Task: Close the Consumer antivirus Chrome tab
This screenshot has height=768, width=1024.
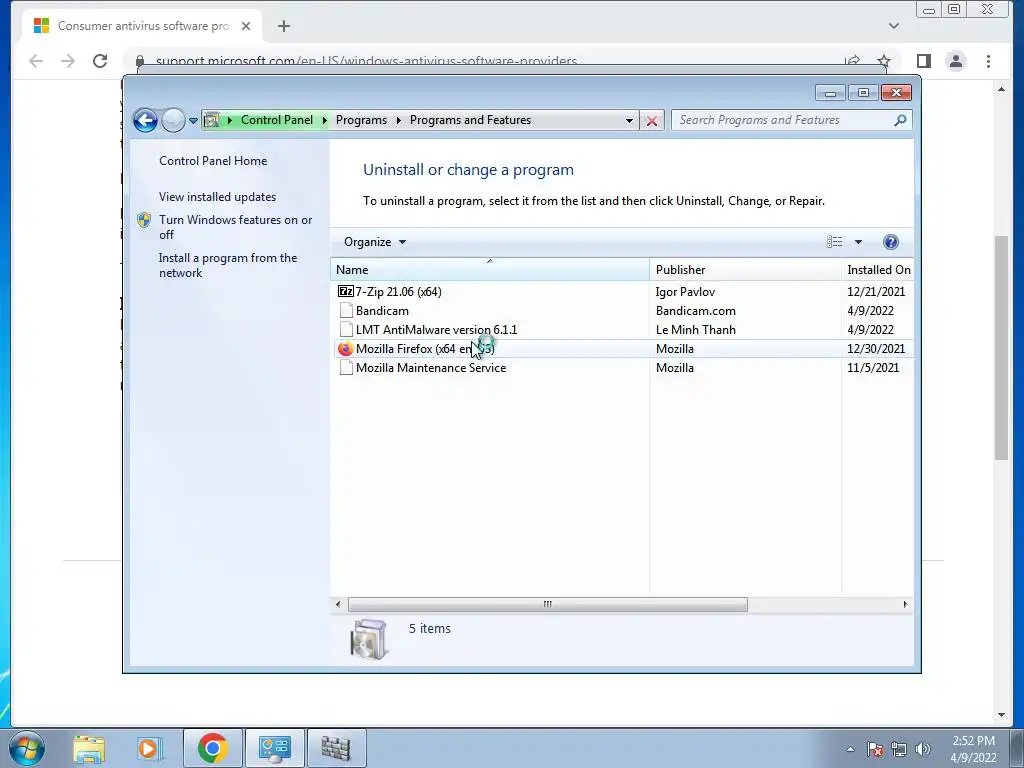Action: 246,26
